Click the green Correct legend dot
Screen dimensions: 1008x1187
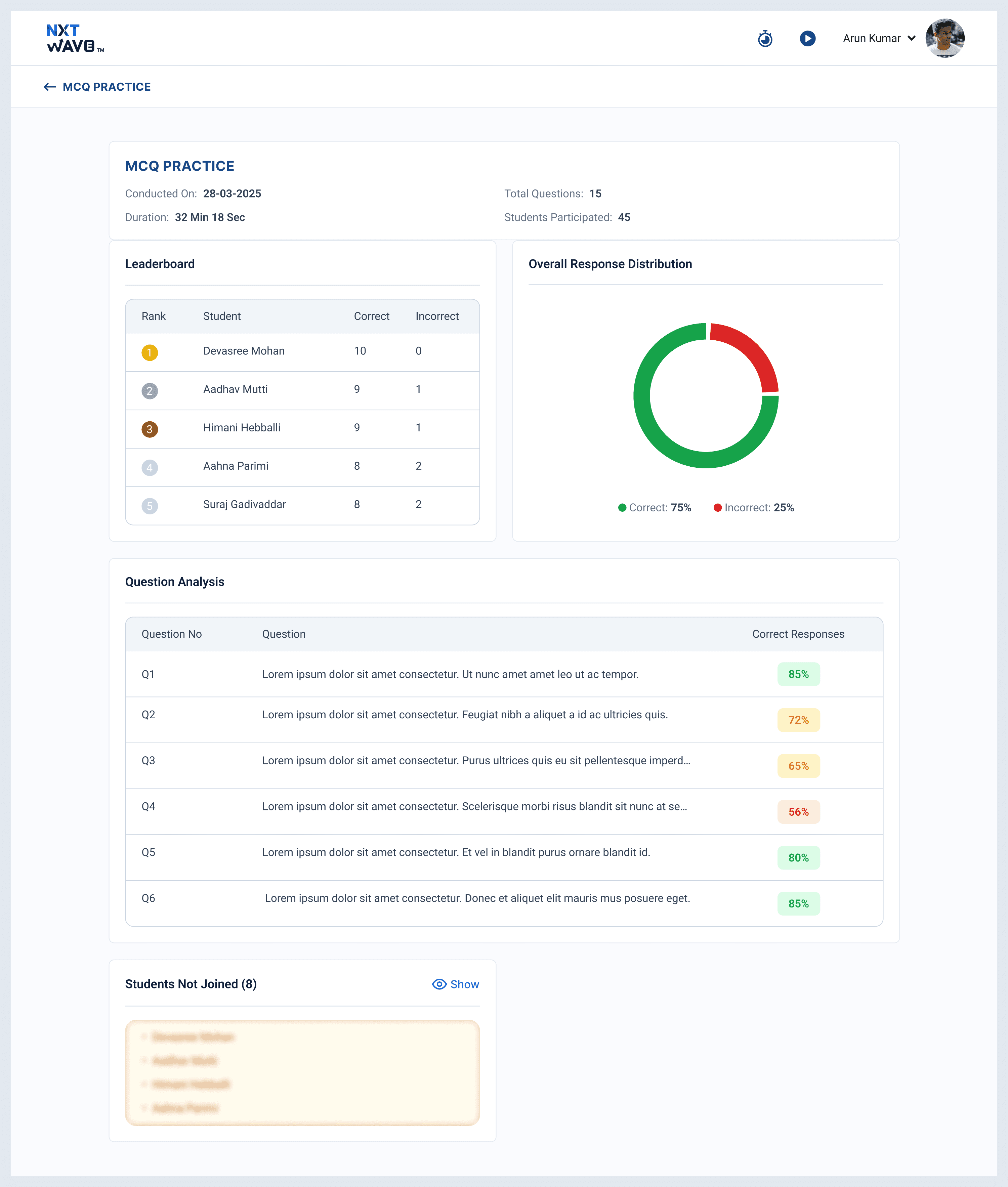622,507
